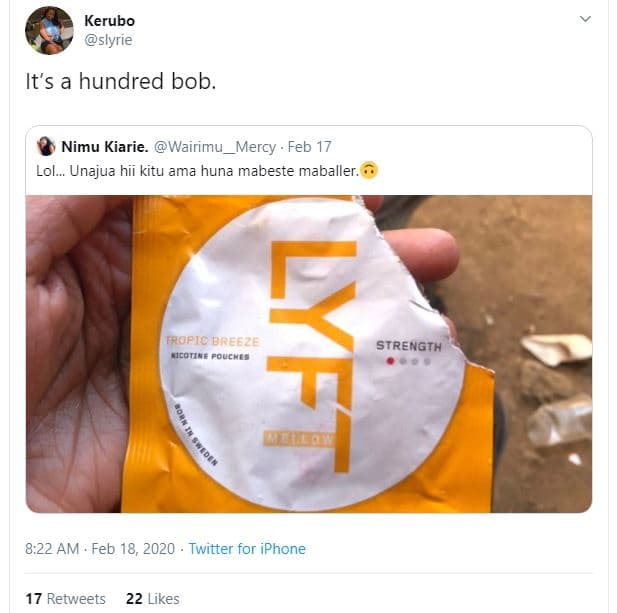The width and height of the screenshot is (617, 613).
Task: Click the Nimu Kiarie name in quoted tweet
Action: (104, 147)
